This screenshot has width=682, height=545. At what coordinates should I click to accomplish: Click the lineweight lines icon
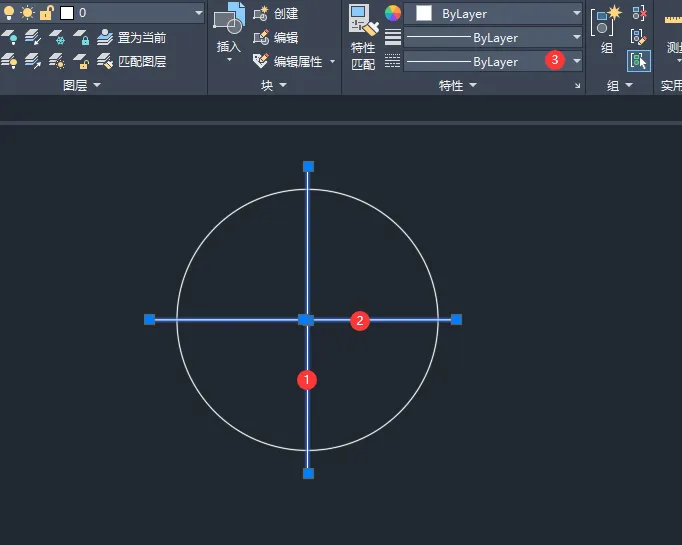[393, 37]
